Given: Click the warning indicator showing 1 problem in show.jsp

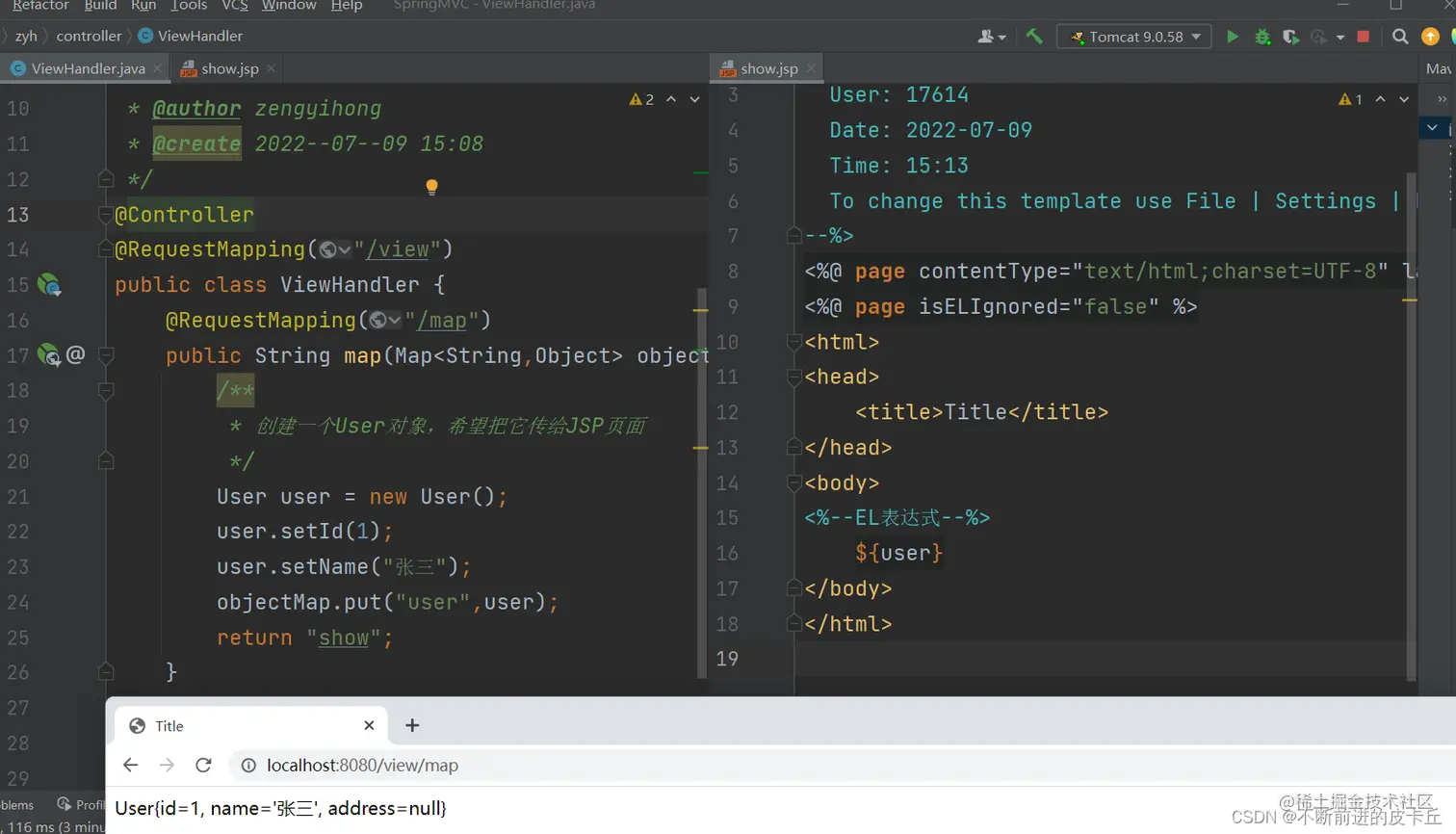Looking at the screenshot, I should 1350,99.
